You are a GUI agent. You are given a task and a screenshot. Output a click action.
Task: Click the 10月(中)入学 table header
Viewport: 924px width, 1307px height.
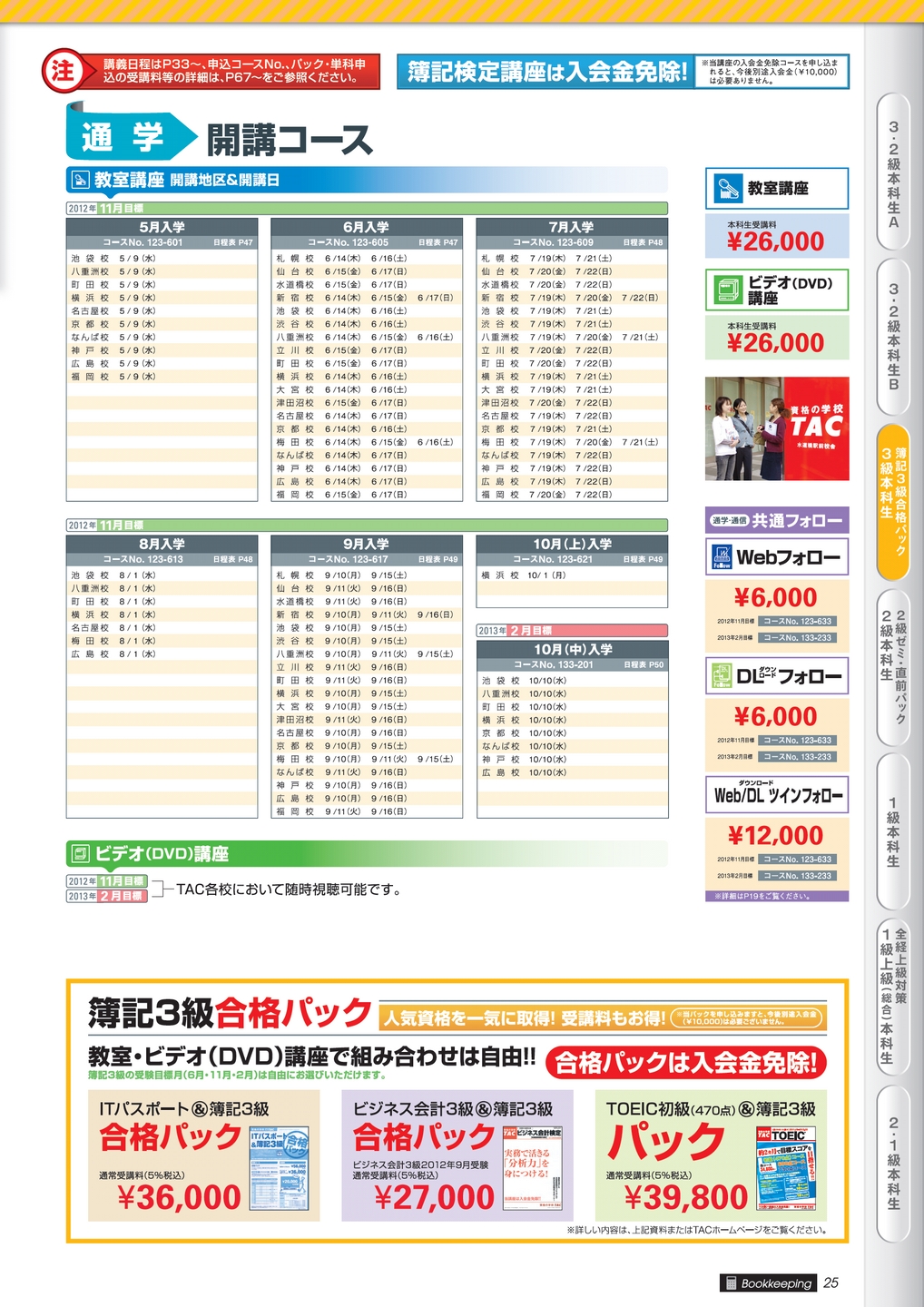point(572,649)
